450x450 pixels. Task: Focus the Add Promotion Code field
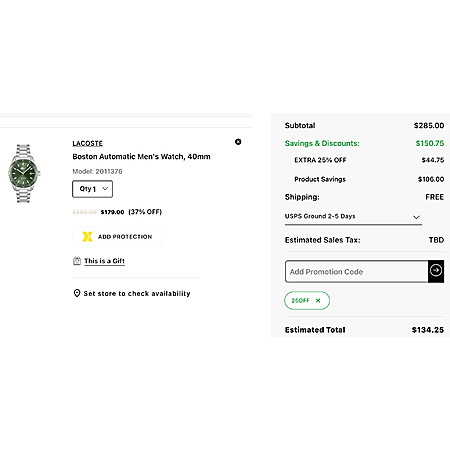point(357,271)
